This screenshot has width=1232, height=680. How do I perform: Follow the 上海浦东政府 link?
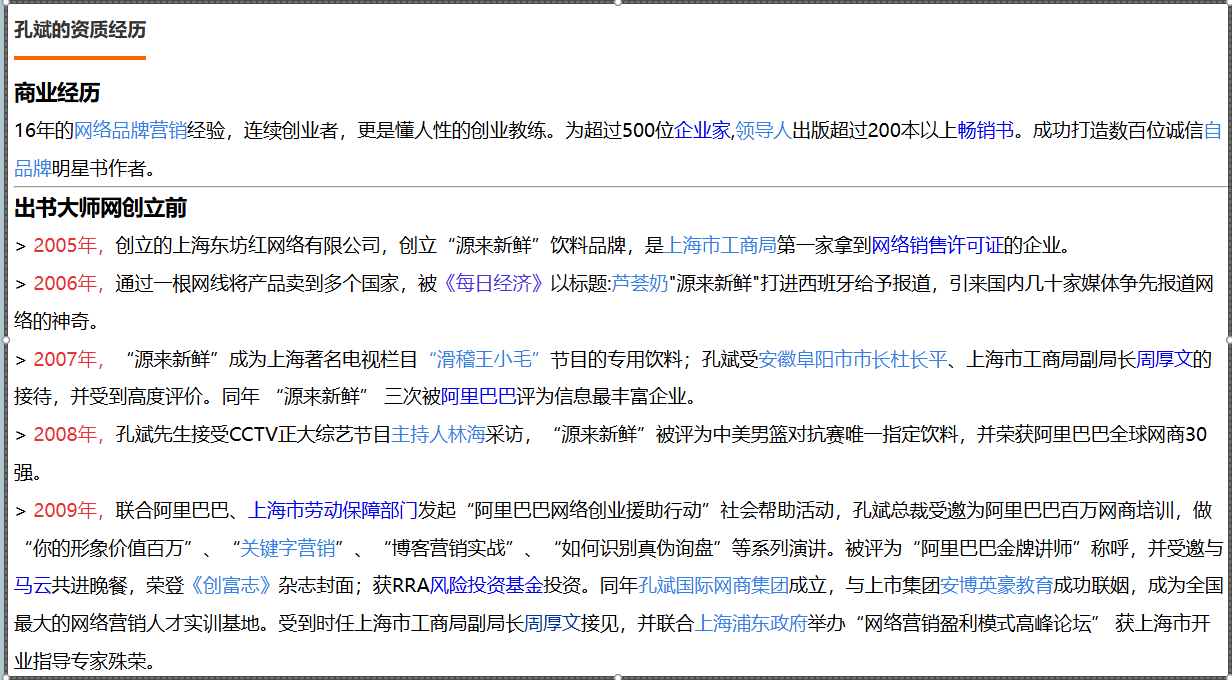click(x=751, y=625)
